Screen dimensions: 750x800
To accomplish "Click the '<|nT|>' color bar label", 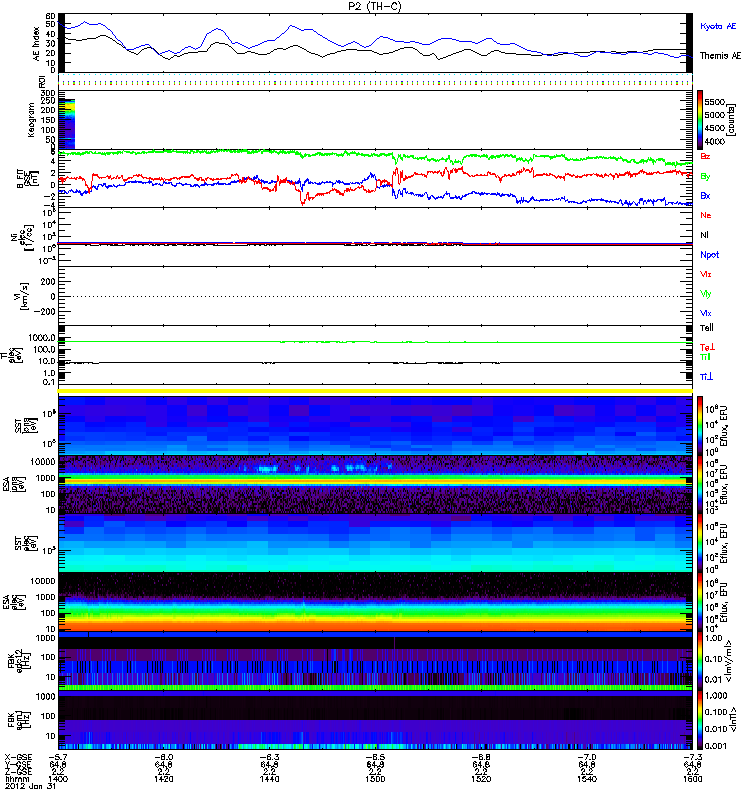I will [732, 720].
